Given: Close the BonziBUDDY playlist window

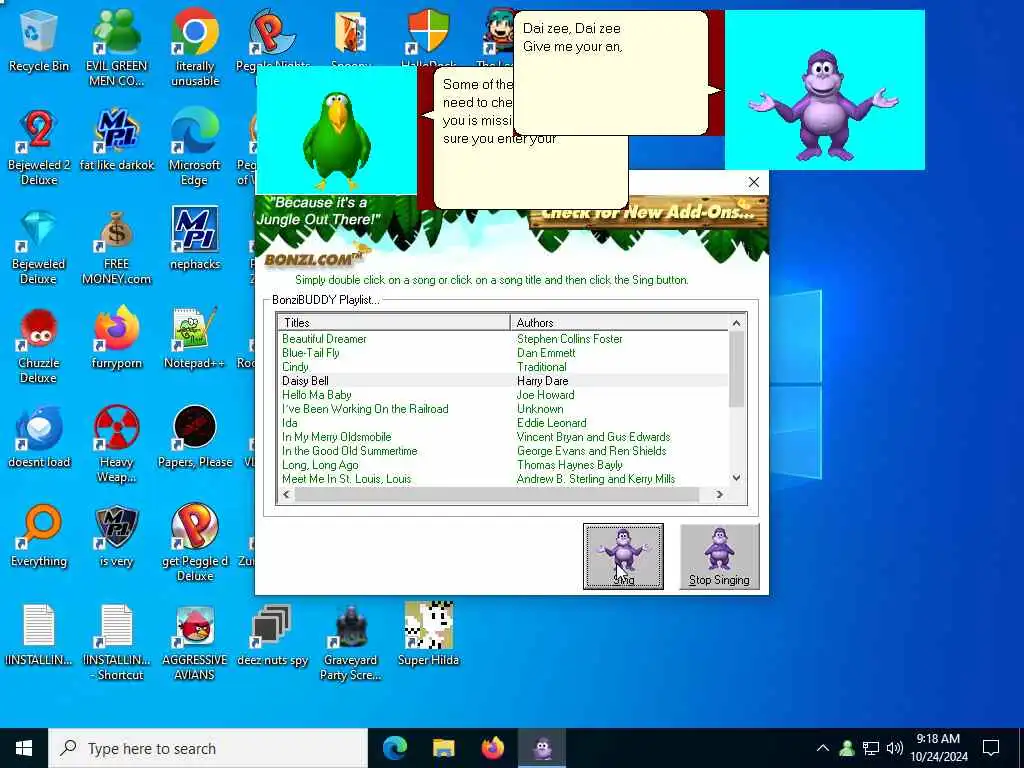Looking at the screenshot, I should point(754,182).
